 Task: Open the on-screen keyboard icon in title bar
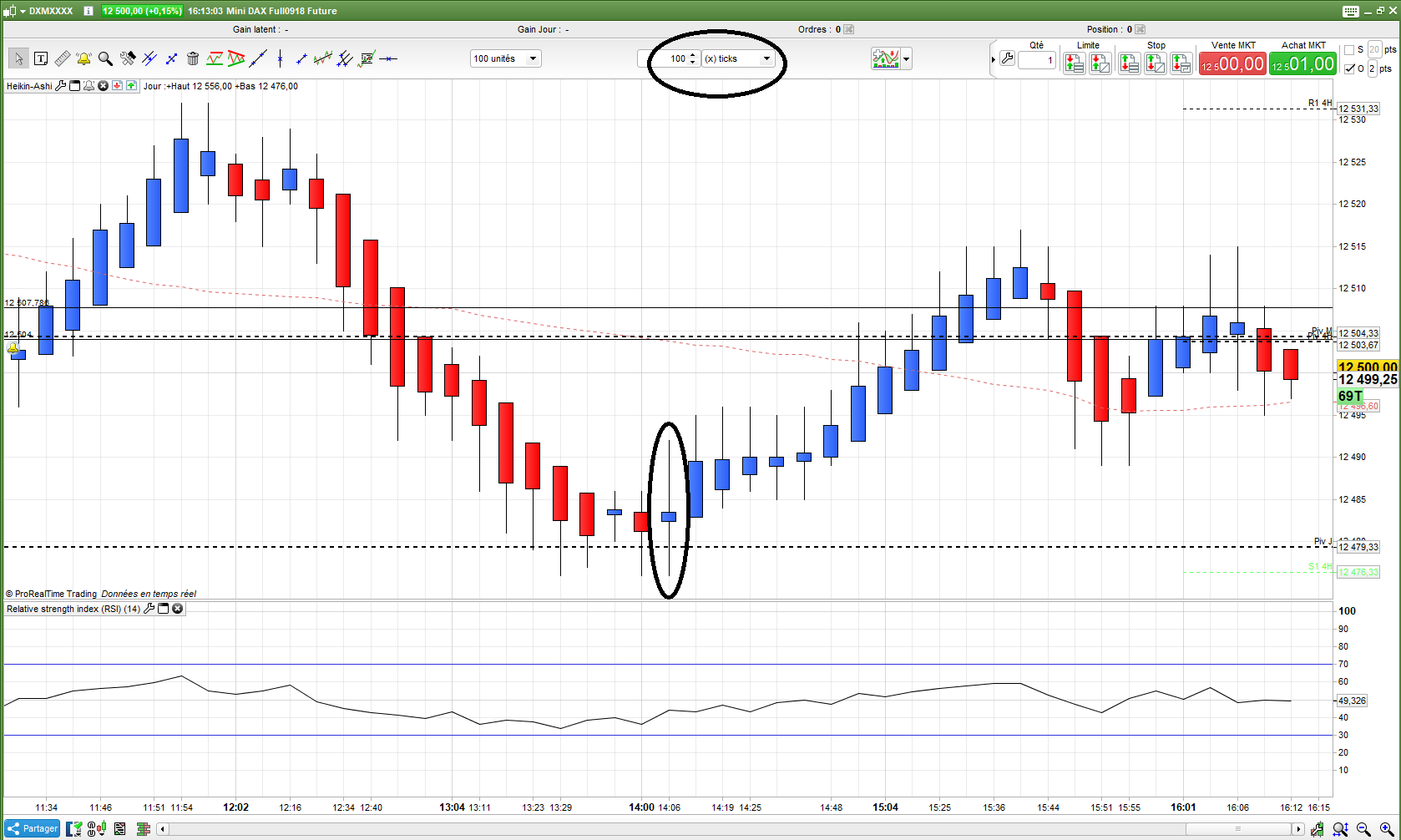point(1351,11)
